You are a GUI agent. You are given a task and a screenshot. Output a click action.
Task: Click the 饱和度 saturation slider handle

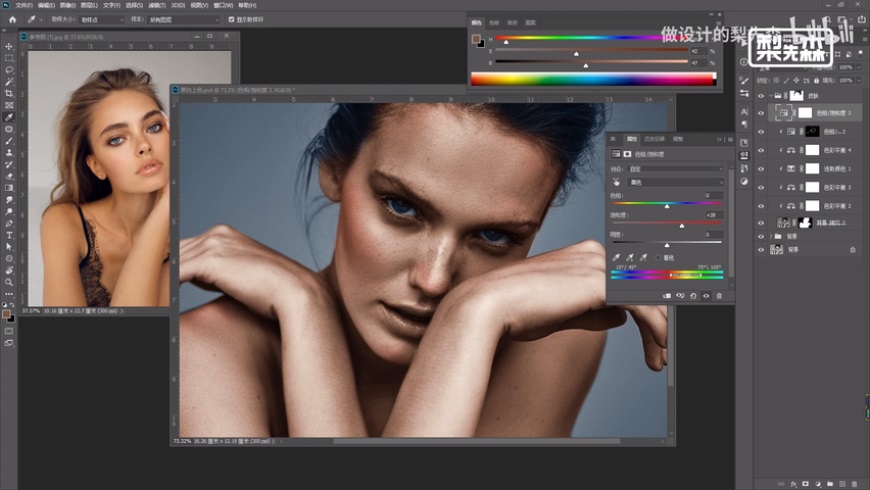pos(682,226)
